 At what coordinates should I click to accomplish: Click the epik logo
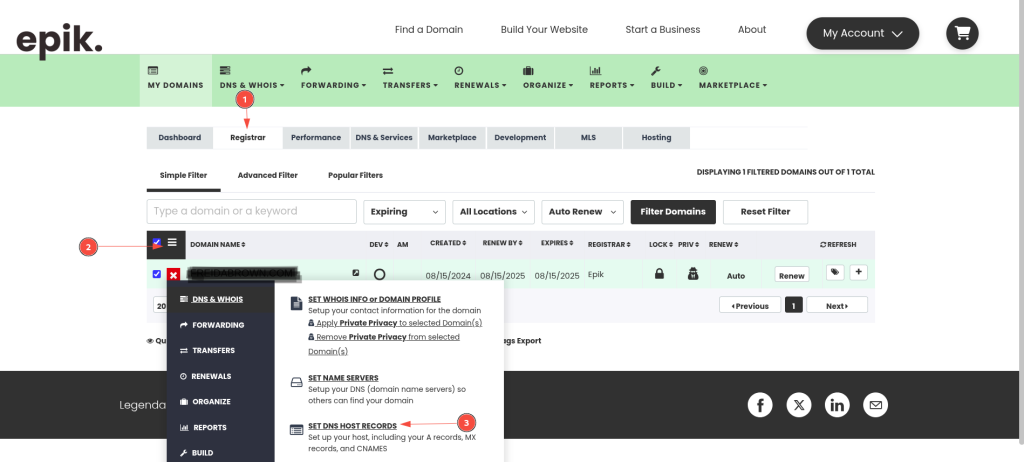[59, 41]
